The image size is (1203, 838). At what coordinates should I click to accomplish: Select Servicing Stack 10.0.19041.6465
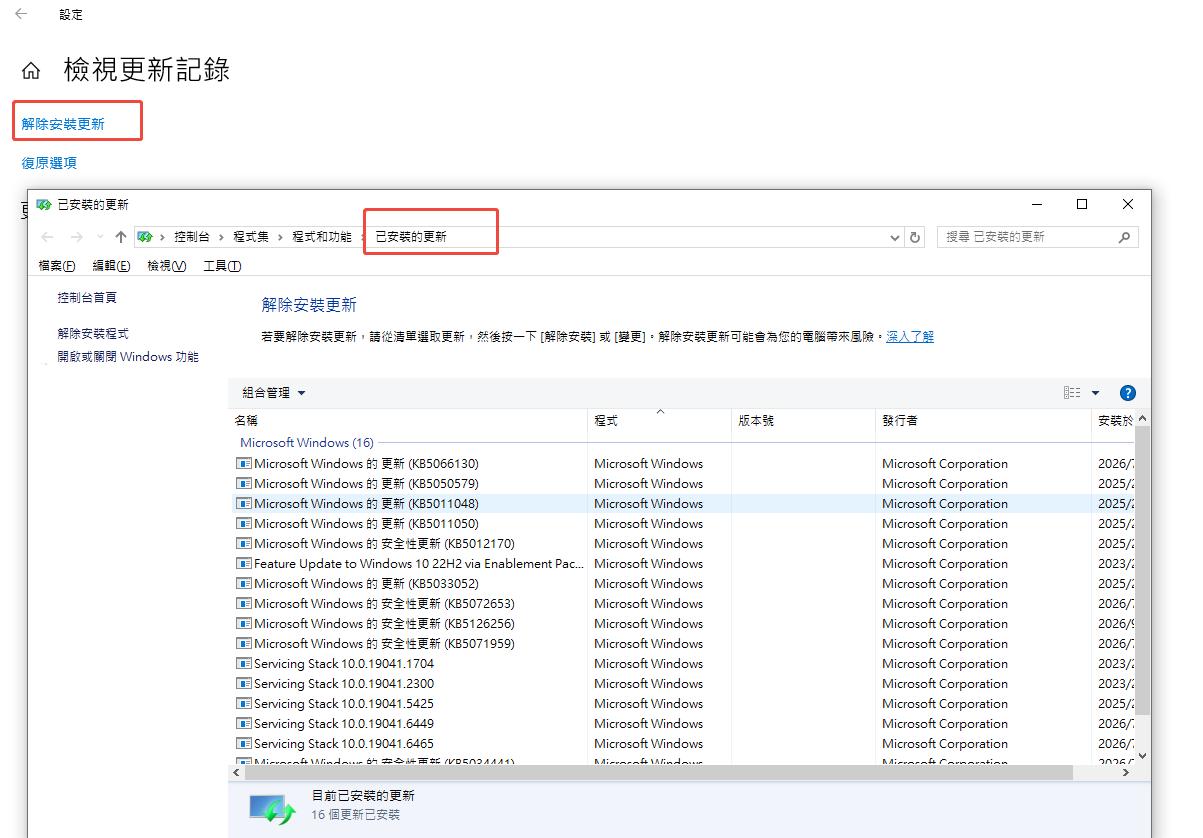pos(685,744)
